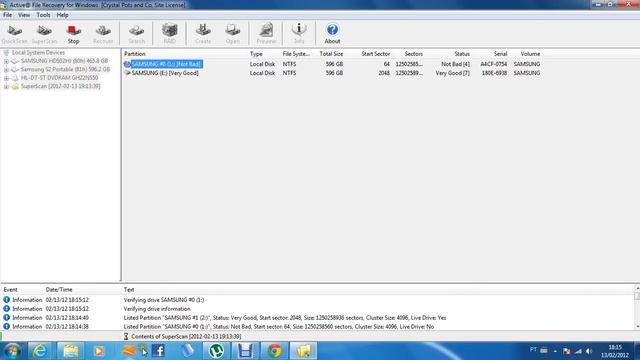Launch Internet Explorer from the taskbar

point(40,351)
